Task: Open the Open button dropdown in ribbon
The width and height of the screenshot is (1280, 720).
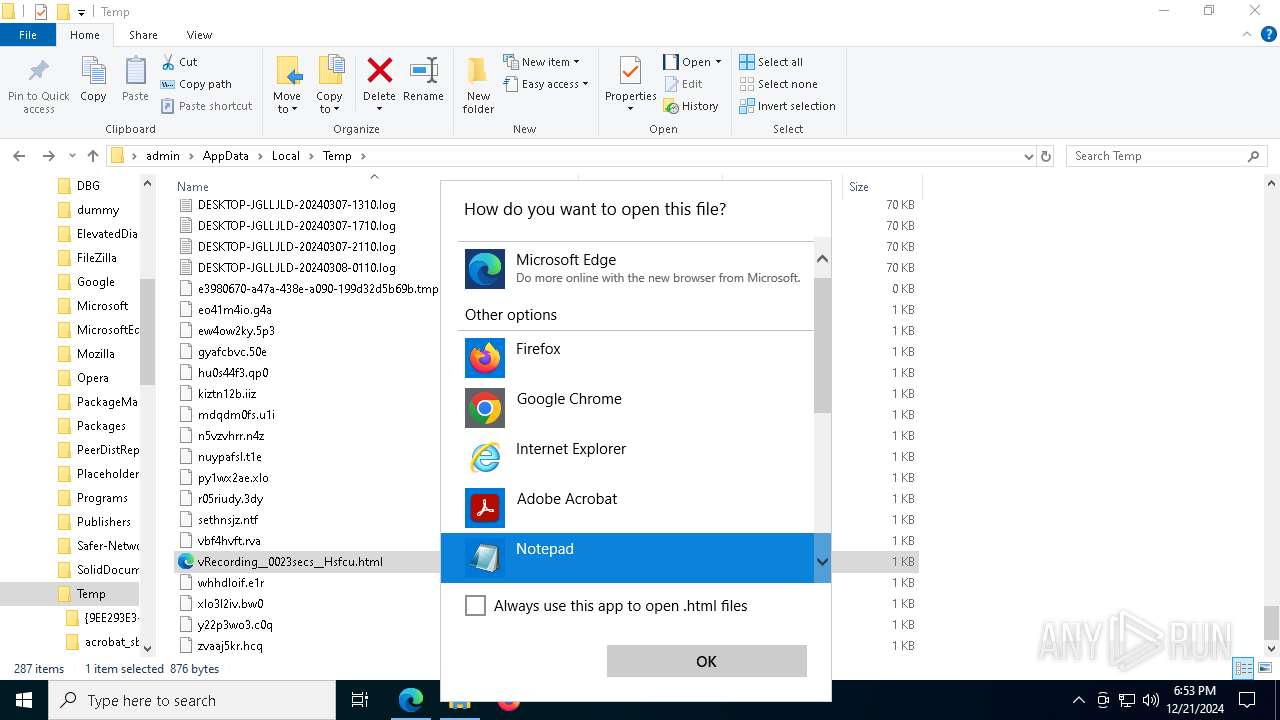Action: click(718, 62)
